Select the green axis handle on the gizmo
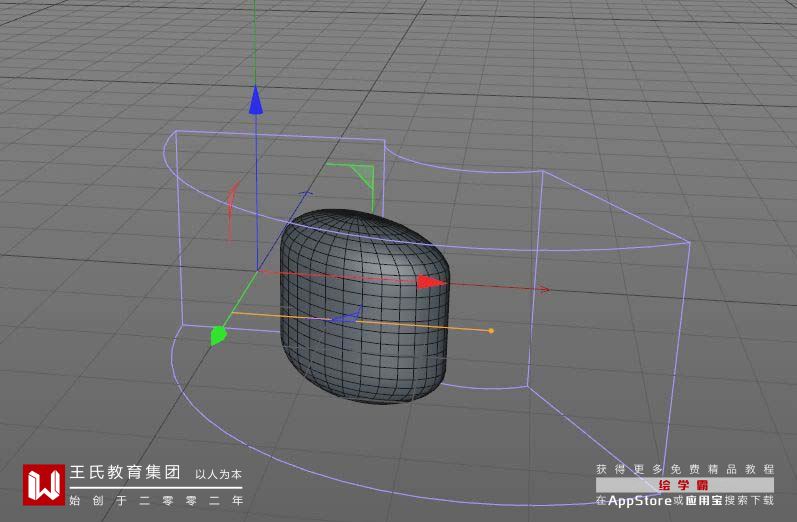This screenshot has height=522, width=797. 218,335
